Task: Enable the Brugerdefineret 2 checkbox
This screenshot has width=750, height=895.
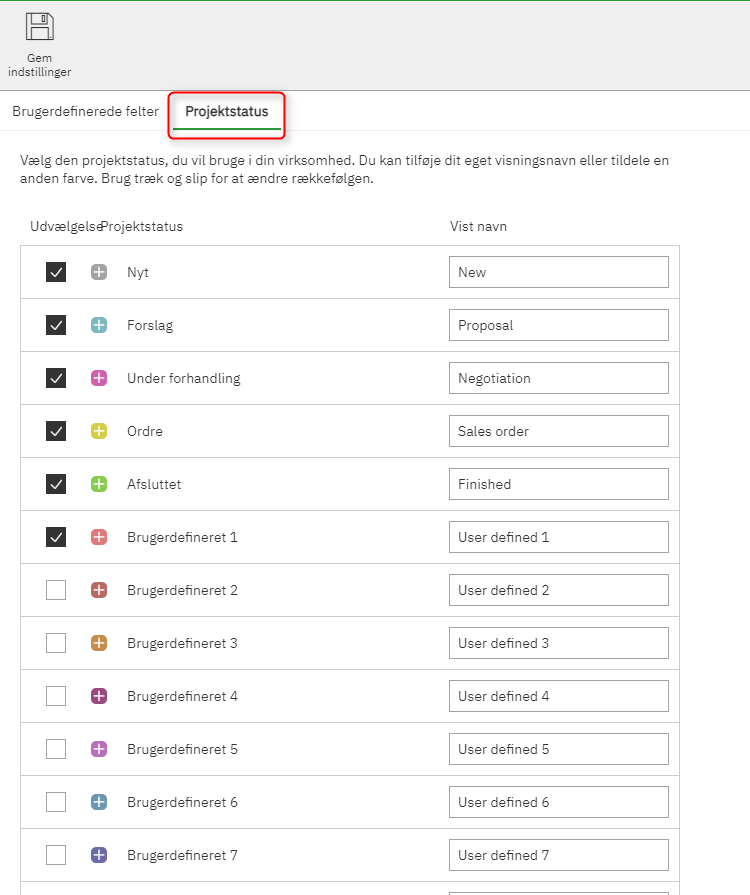Action: 56,590
